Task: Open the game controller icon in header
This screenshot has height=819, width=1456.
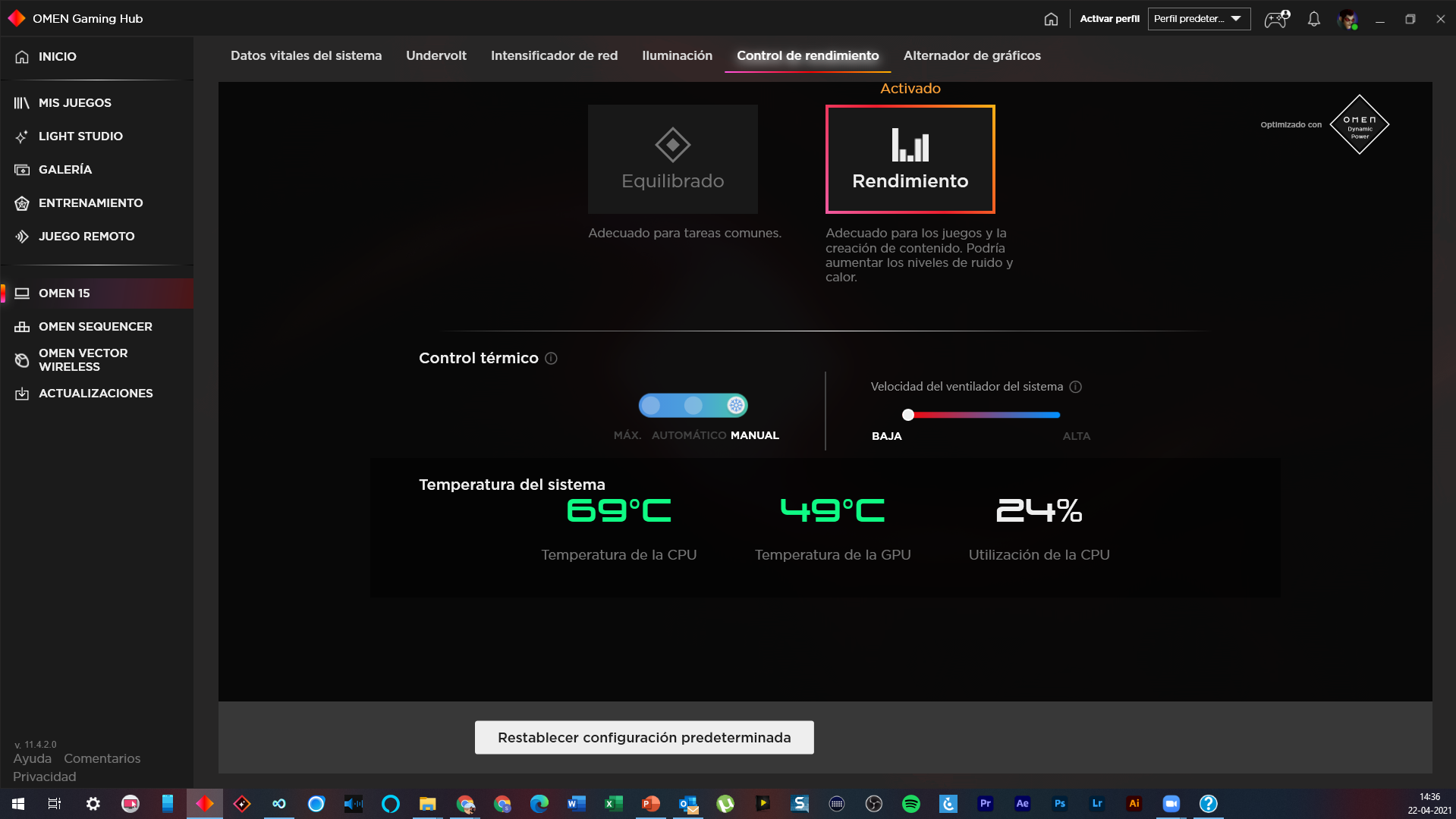Action: tap(1276, 19)
